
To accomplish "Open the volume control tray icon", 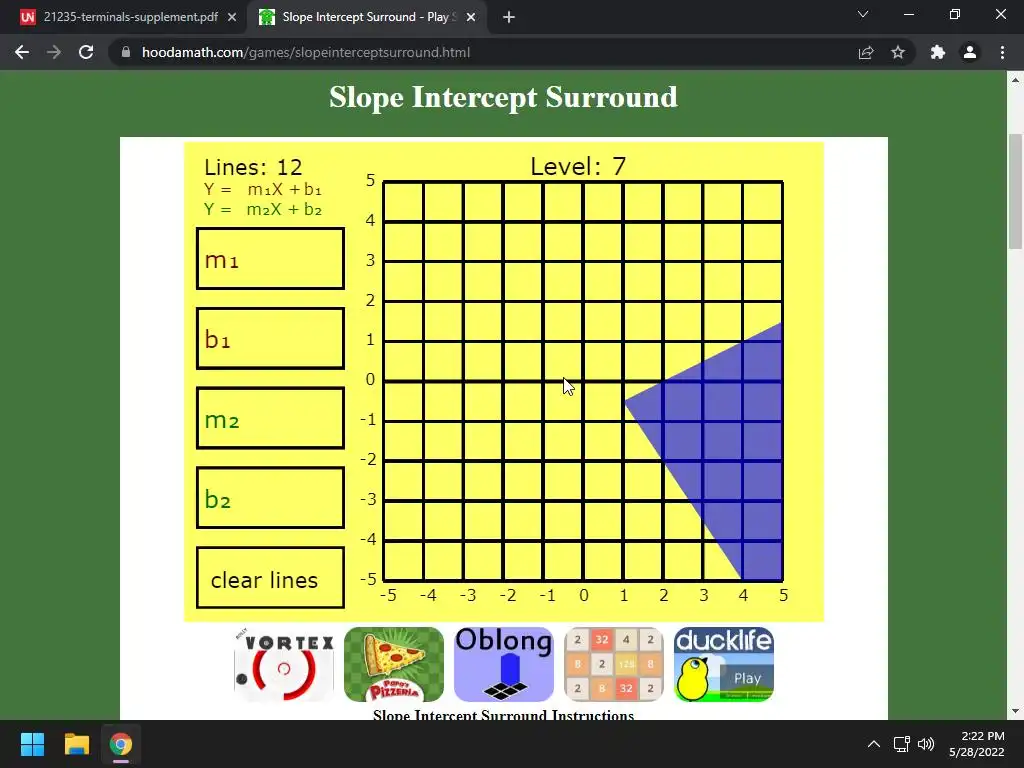I will pos(926,744).
